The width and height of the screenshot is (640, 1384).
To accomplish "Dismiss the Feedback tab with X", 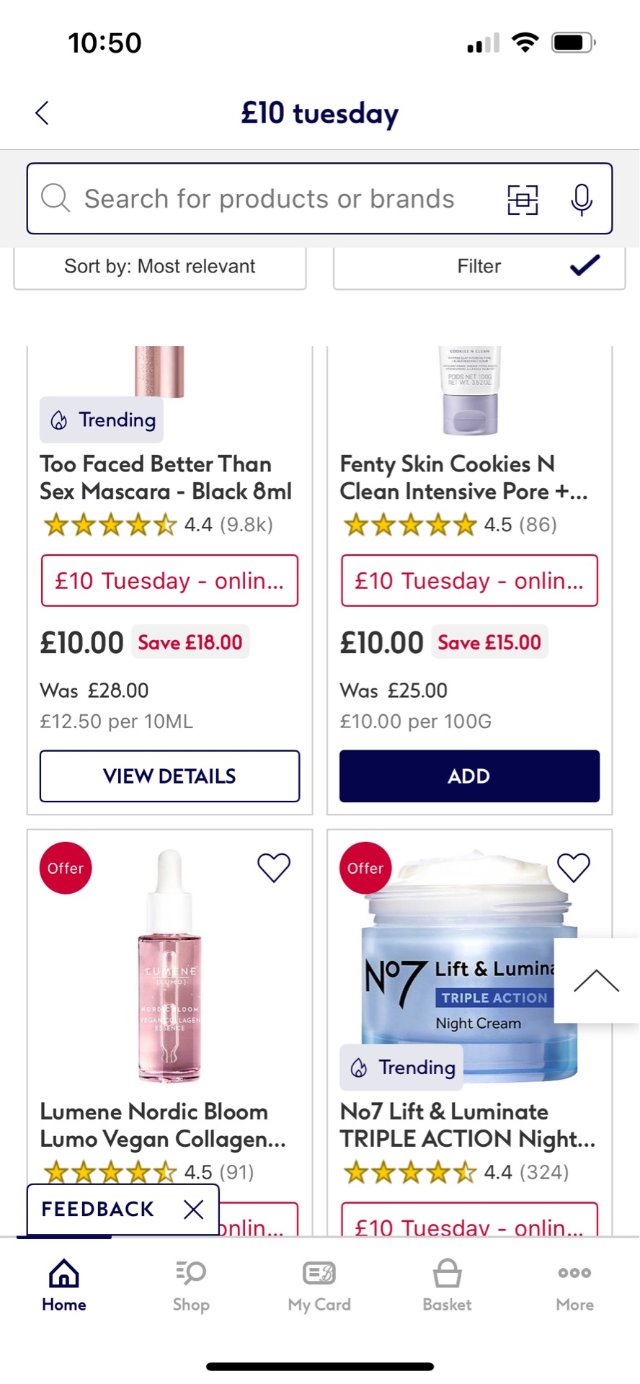I will (x=194, y=1210).
